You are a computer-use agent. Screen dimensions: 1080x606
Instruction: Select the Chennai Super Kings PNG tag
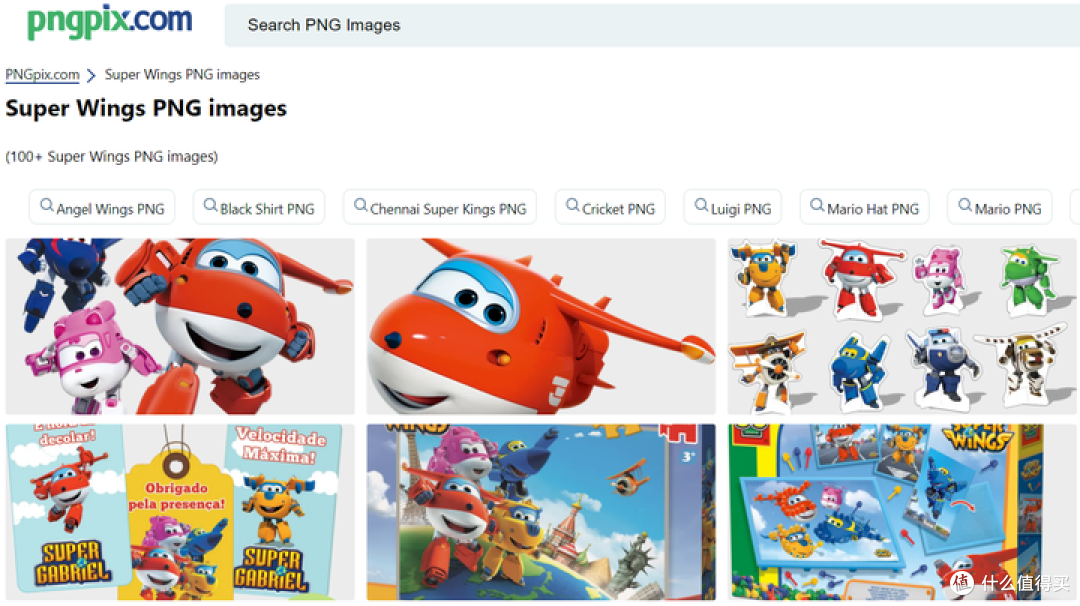(439, 207)
